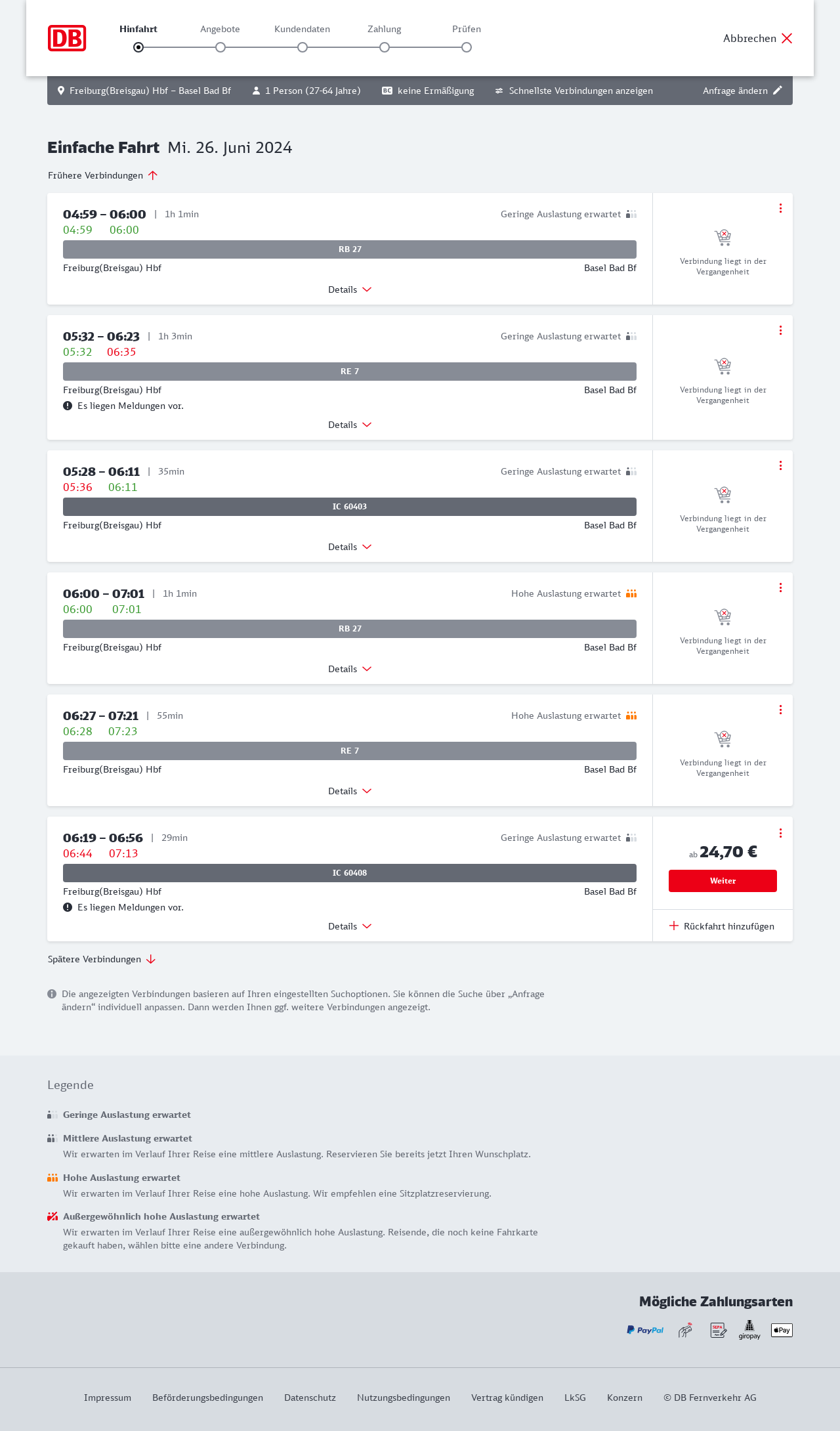Click the Abbrechen cancel X icon
The image size is (840, 1431).
(787, 38)
